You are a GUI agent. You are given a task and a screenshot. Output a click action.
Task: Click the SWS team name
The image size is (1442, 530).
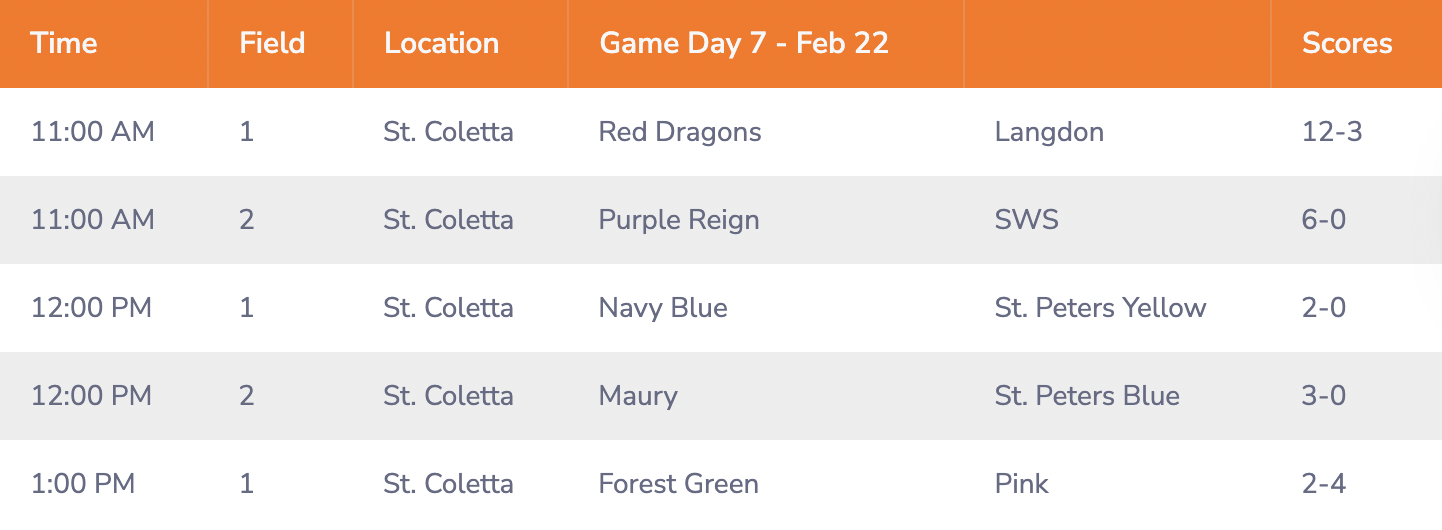tap(1026, 220)
